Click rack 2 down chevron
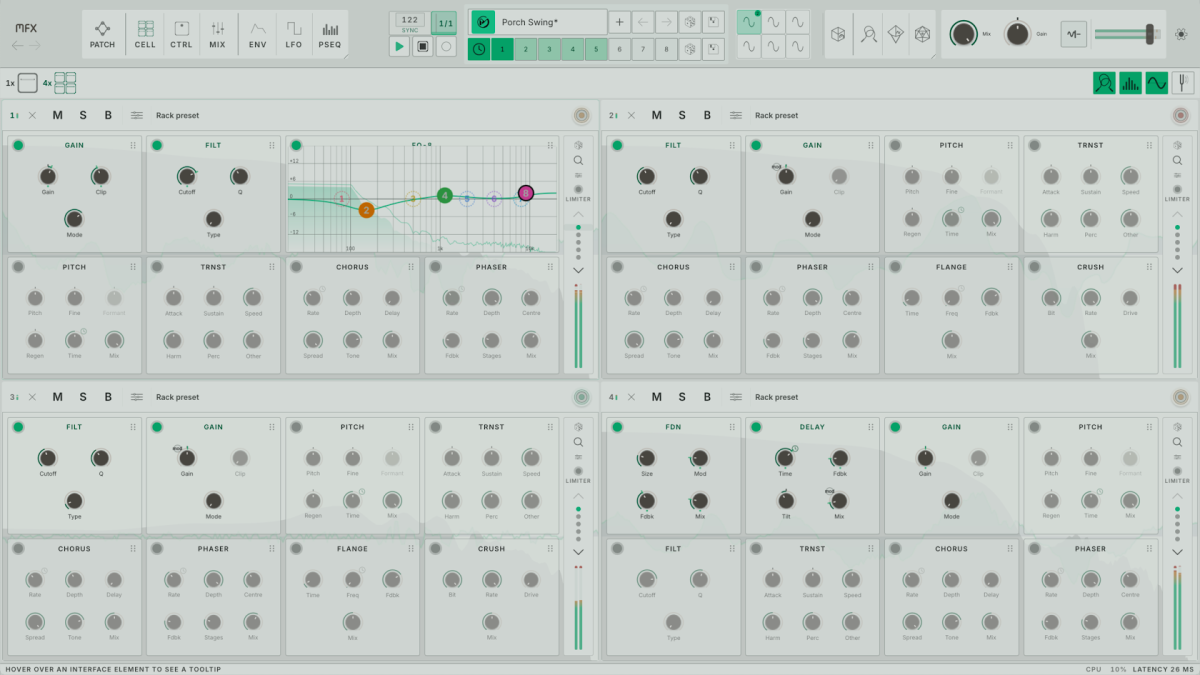 tap(1177, 270)
